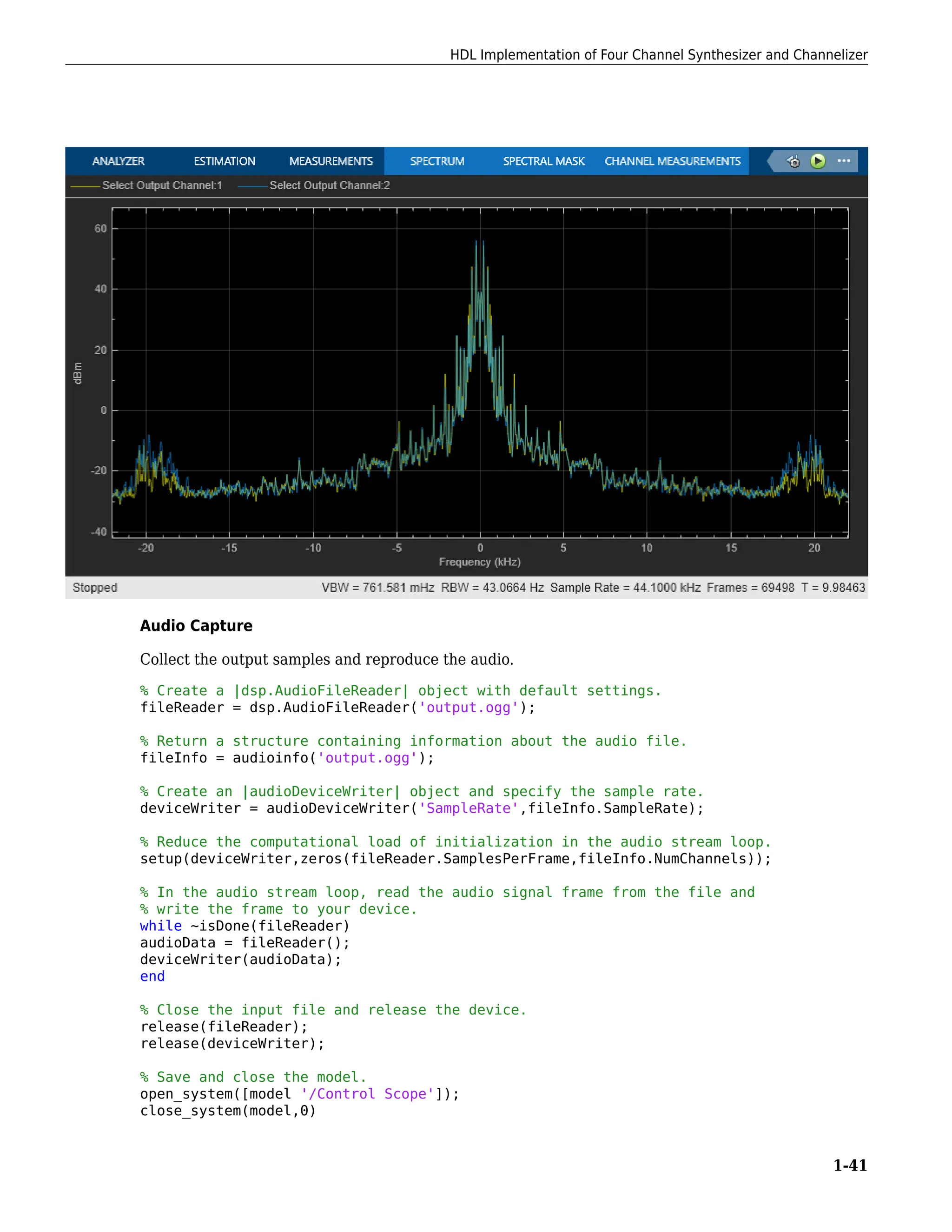Click the dBm y-axis label

[x=78, y=373]
